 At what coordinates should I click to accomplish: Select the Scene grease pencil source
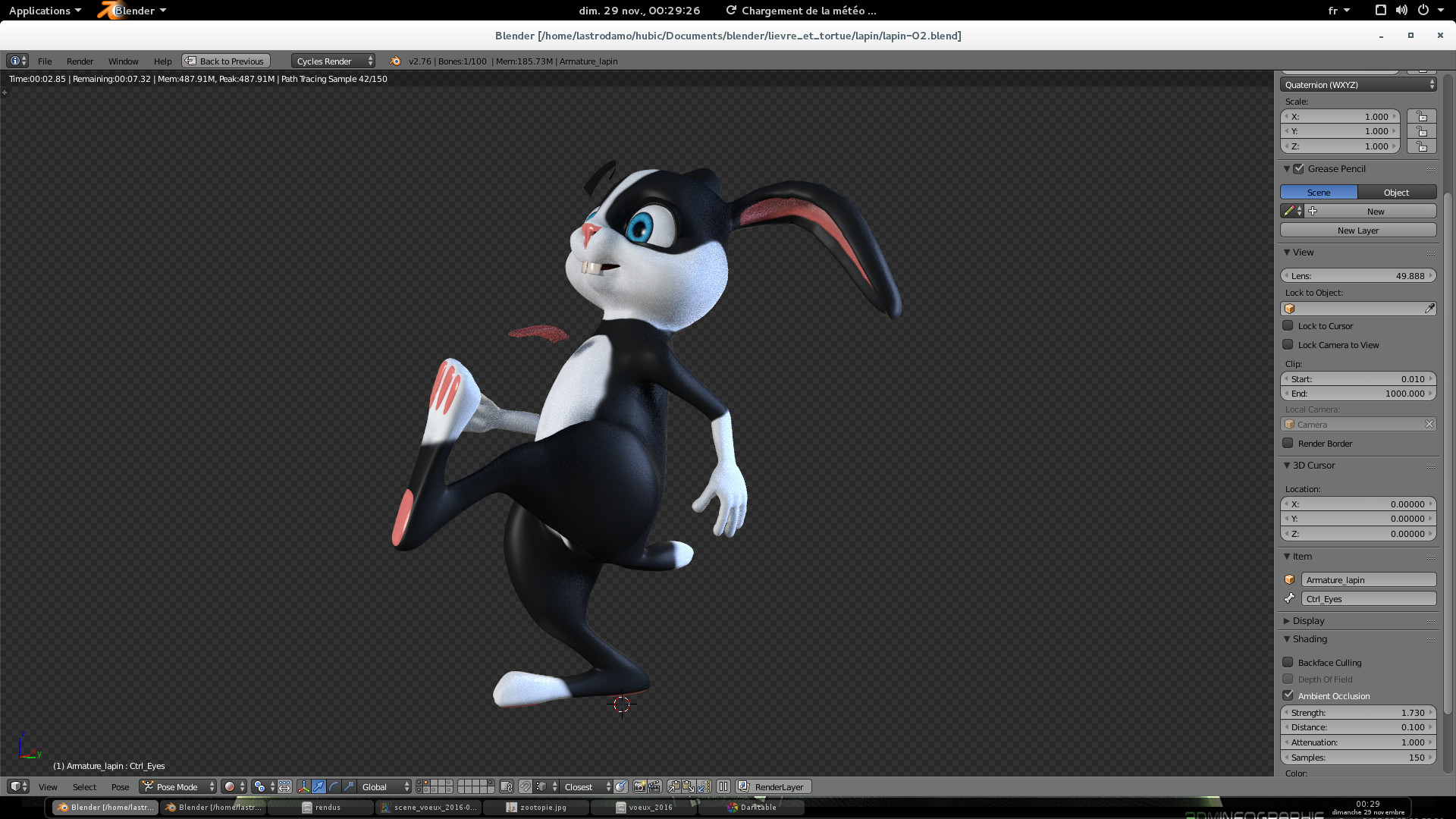coord(1319,193)
